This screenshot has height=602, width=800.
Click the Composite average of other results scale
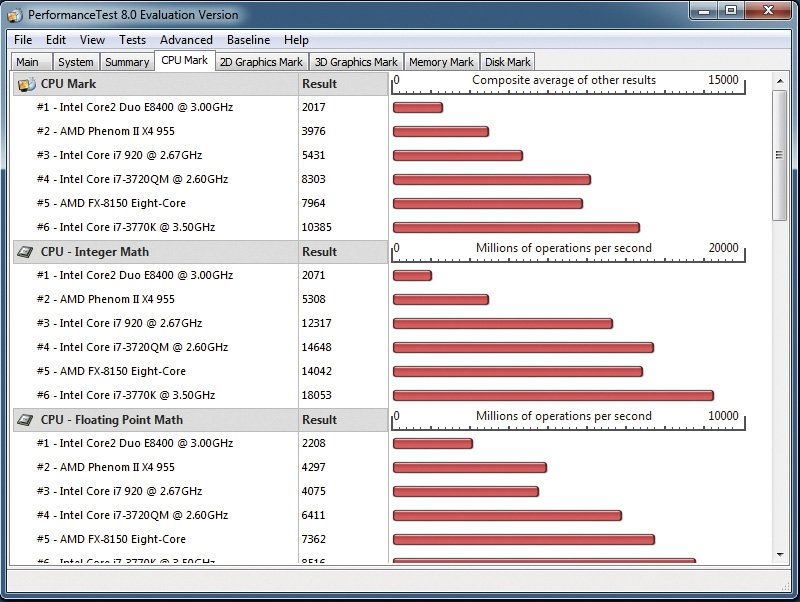pos(568,84)
